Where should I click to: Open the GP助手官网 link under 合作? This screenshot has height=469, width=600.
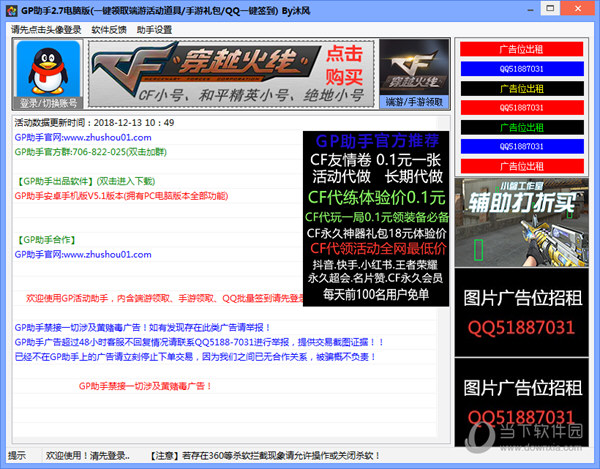pyautogui.click(x=83, y=254)
